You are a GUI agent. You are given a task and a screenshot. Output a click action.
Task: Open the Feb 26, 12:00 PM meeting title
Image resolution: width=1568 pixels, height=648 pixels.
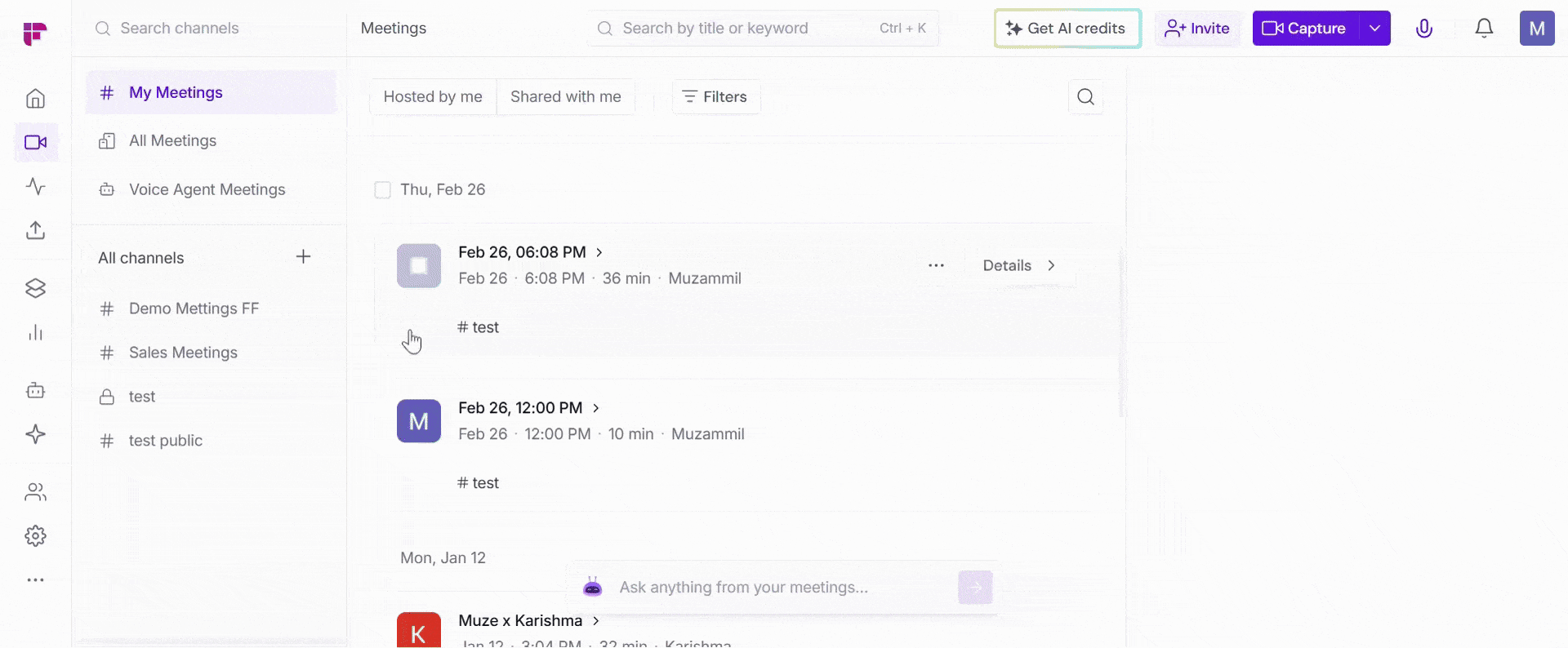(x=520, y=408)
